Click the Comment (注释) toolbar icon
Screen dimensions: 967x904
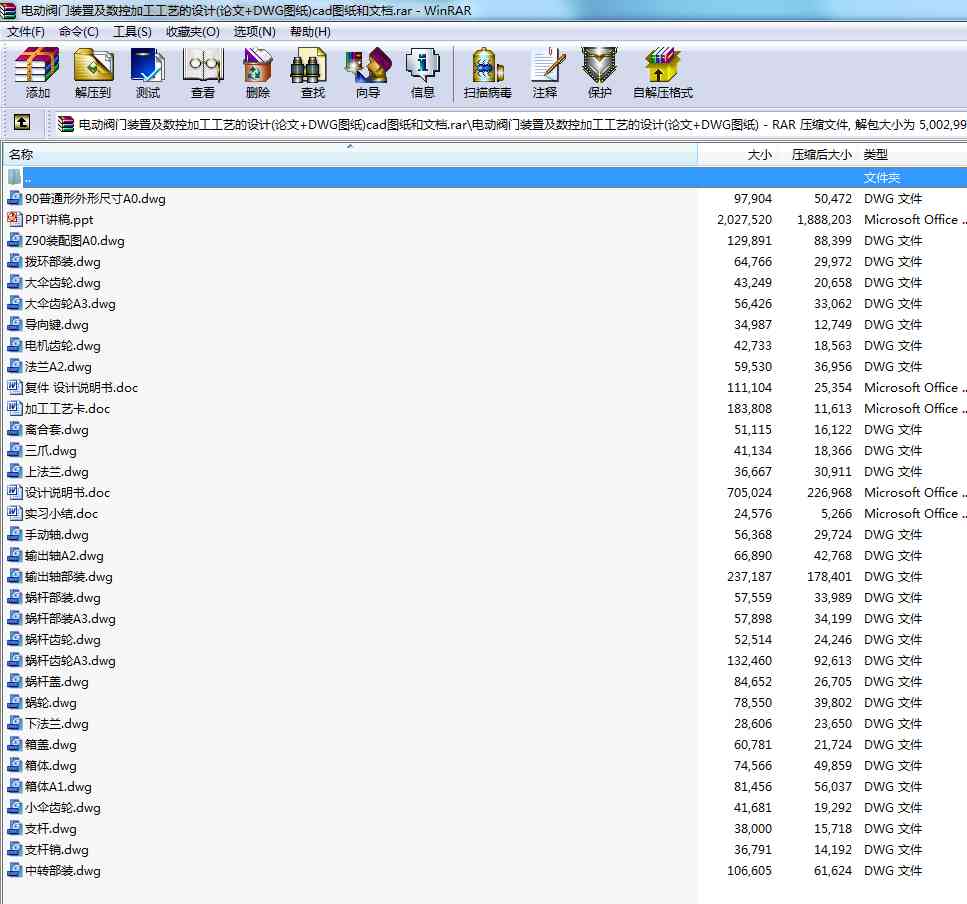pos(545,73)
